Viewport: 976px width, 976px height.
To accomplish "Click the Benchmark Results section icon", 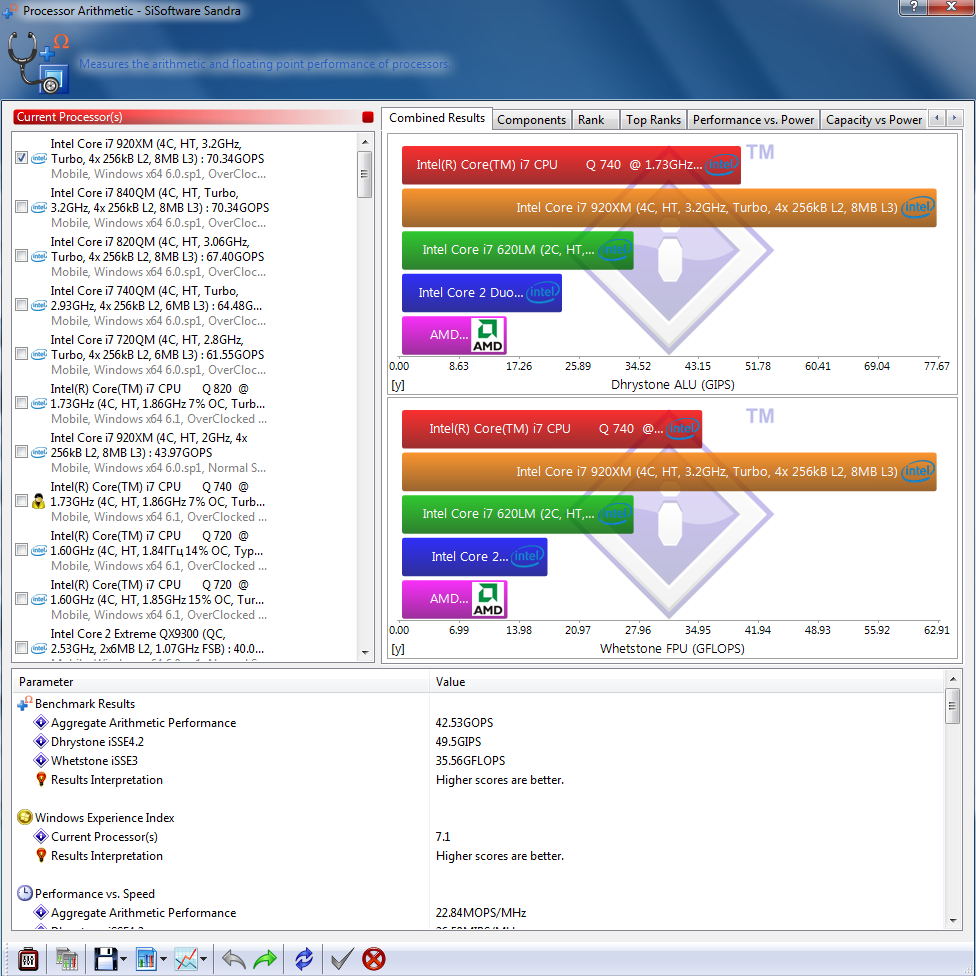I will pos(24,703).
